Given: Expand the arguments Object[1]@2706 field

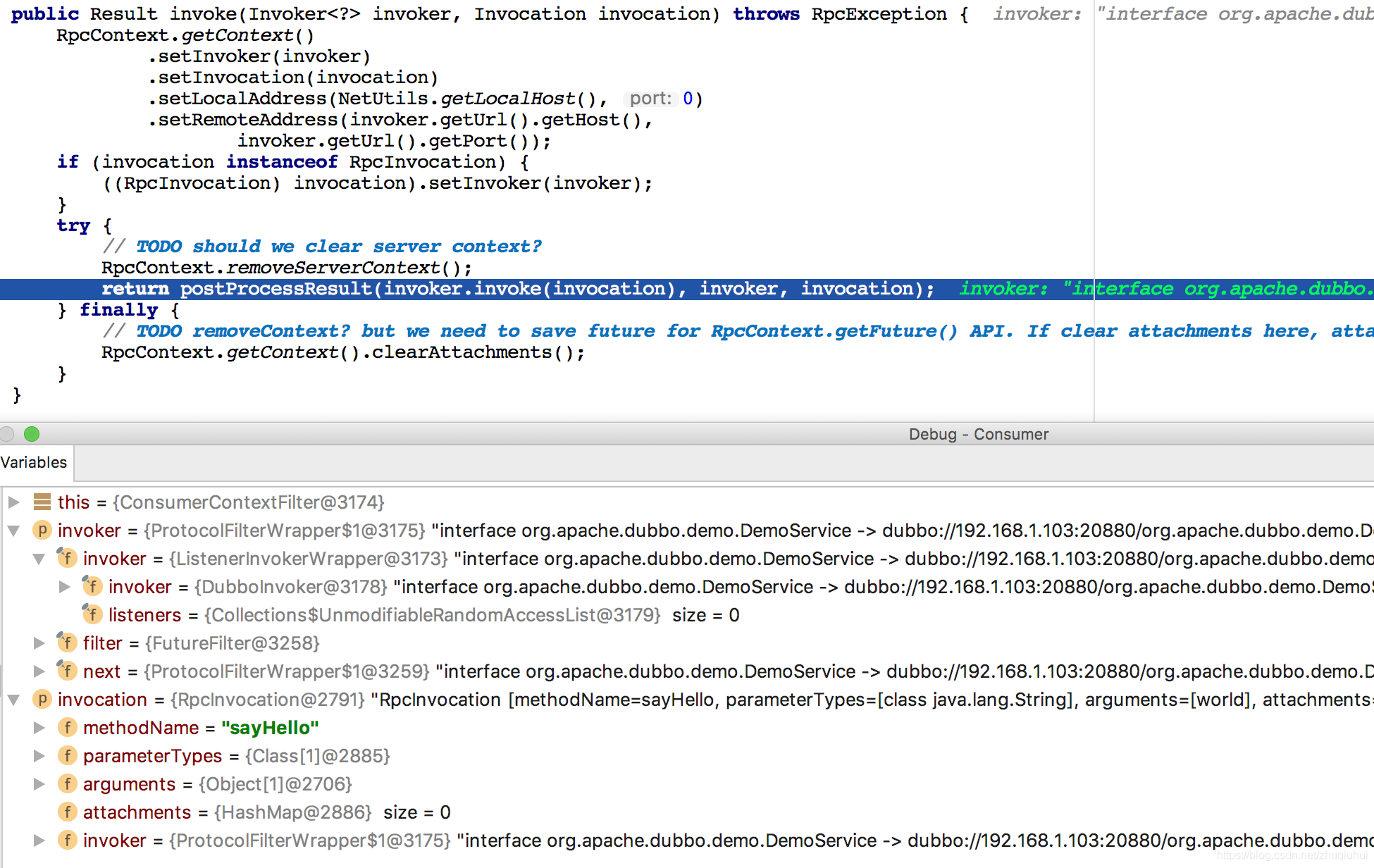Looking at the screenshot, I should tap(39, 784).
